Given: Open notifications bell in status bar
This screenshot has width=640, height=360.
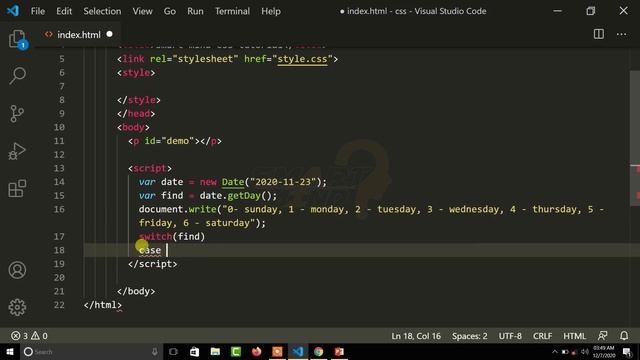Looking at the screenshot, I should [x=624, y=336].
